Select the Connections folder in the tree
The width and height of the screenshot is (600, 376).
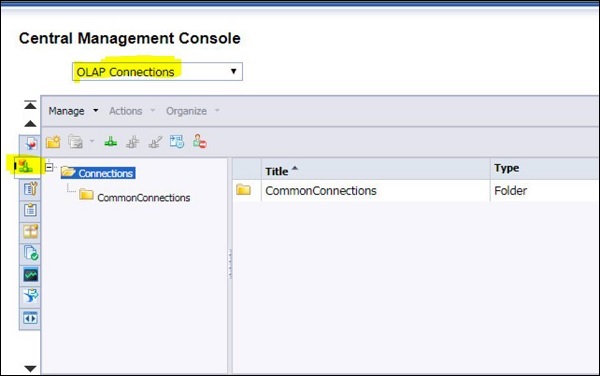98,173
